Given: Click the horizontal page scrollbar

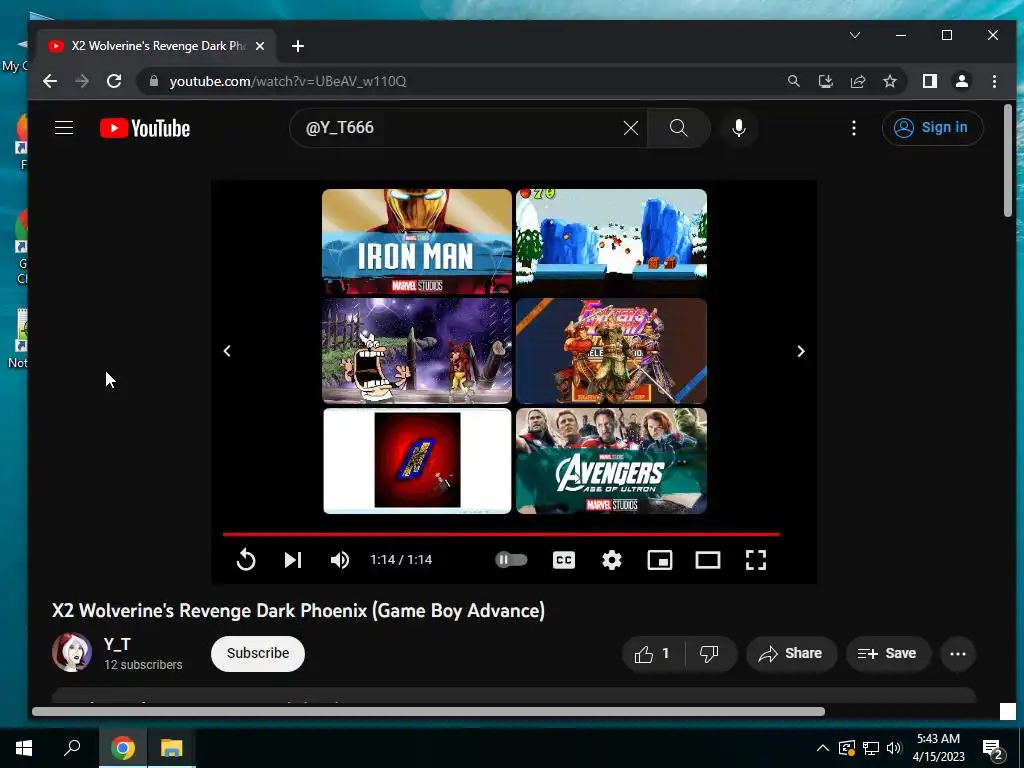Looking at the screenshot, I should tap(428, 711).
